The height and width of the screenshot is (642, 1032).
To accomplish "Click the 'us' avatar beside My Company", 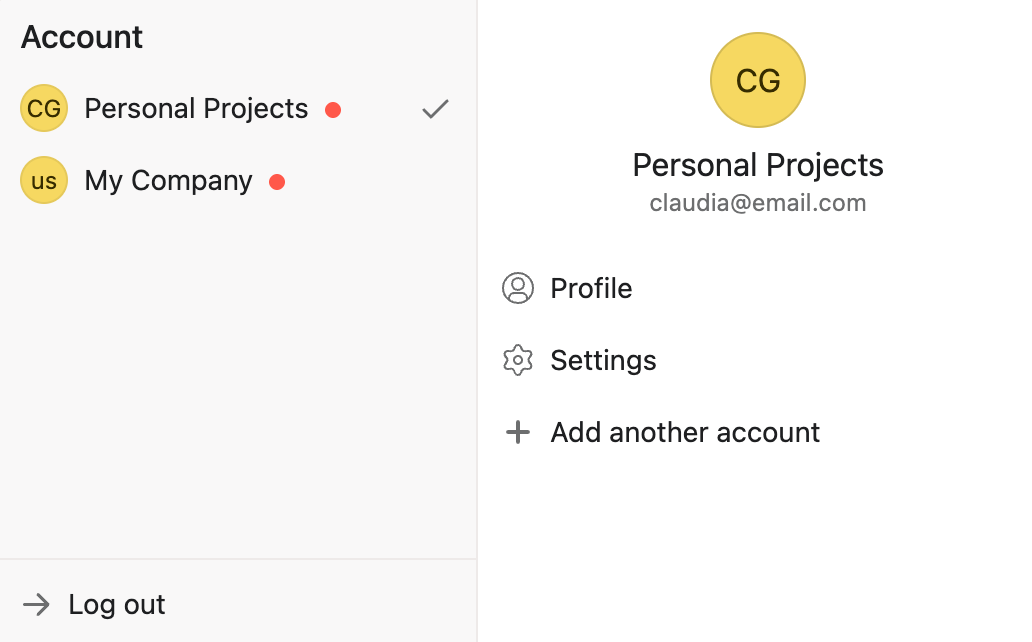I will 44,180.
